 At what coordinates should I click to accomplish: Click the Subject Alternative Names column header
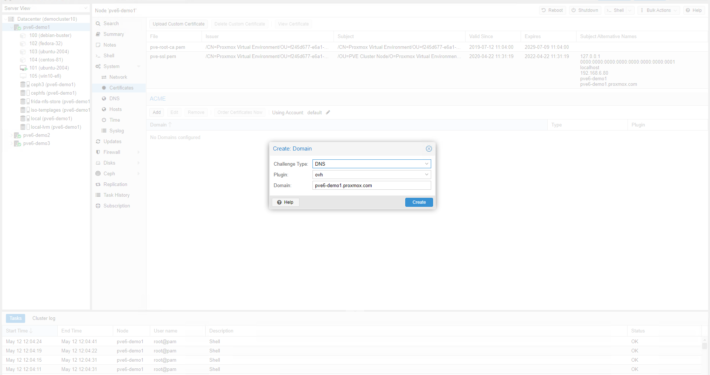pos(642,36)
